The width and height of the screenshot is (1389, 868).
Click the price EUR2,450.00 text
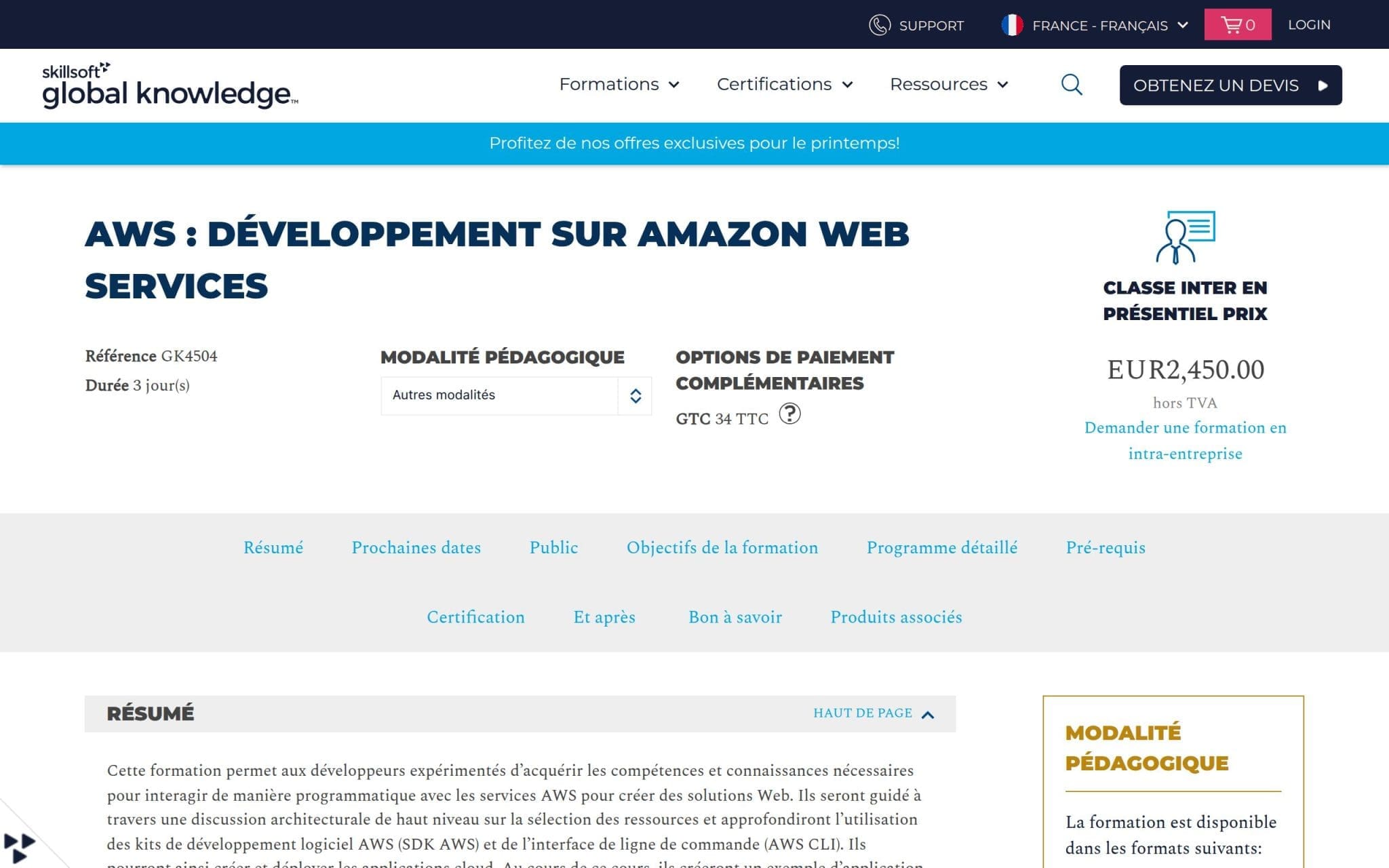(1186, 370)
